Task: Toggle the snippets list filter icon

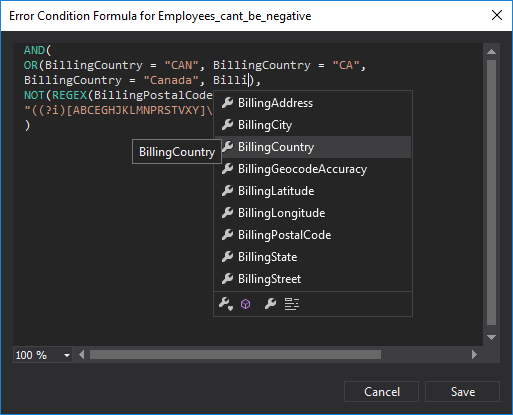Action: pos(292,304)
